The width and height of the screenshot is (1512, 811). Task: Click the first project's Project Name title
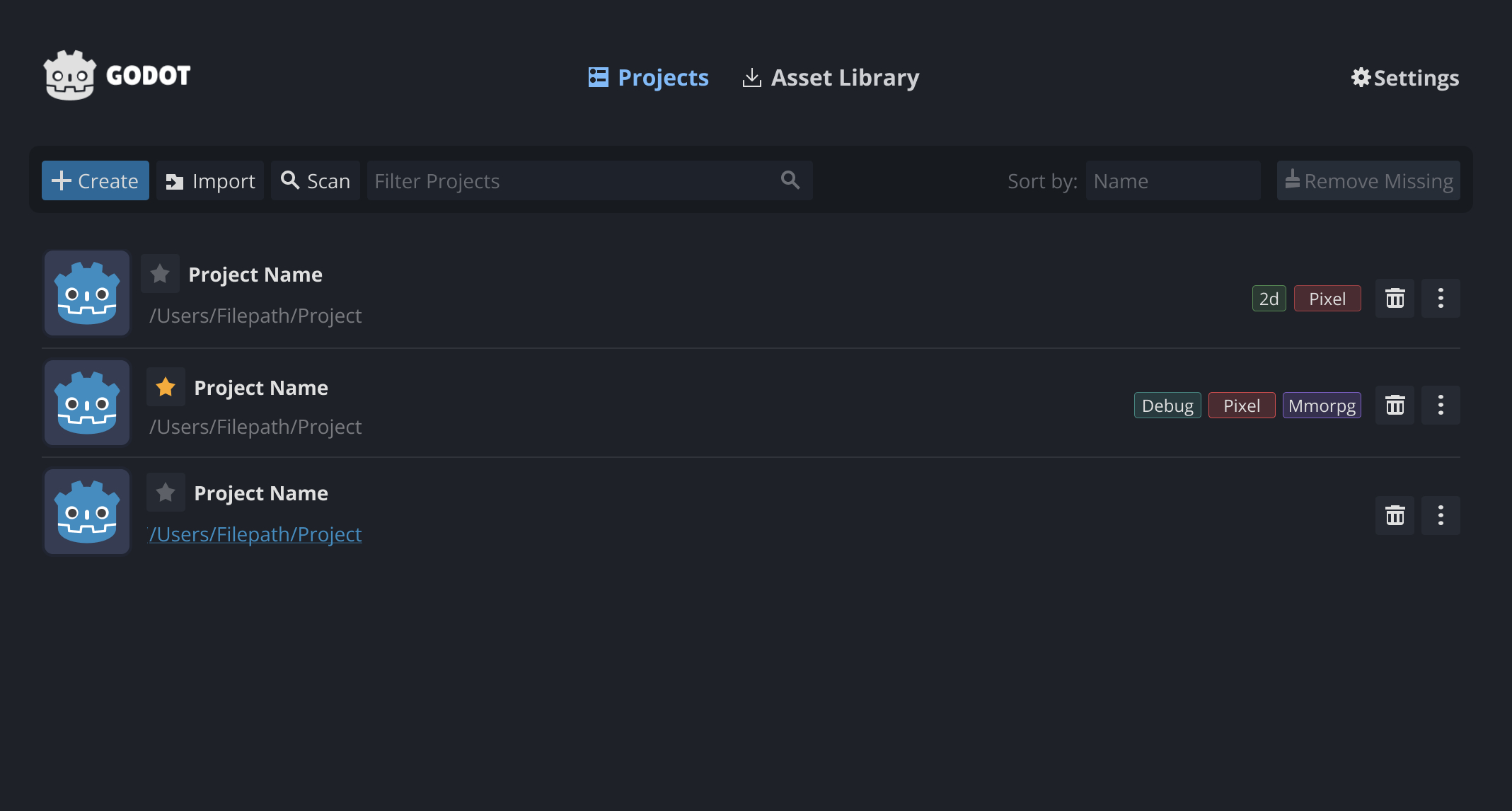click(x=255, y=275)
